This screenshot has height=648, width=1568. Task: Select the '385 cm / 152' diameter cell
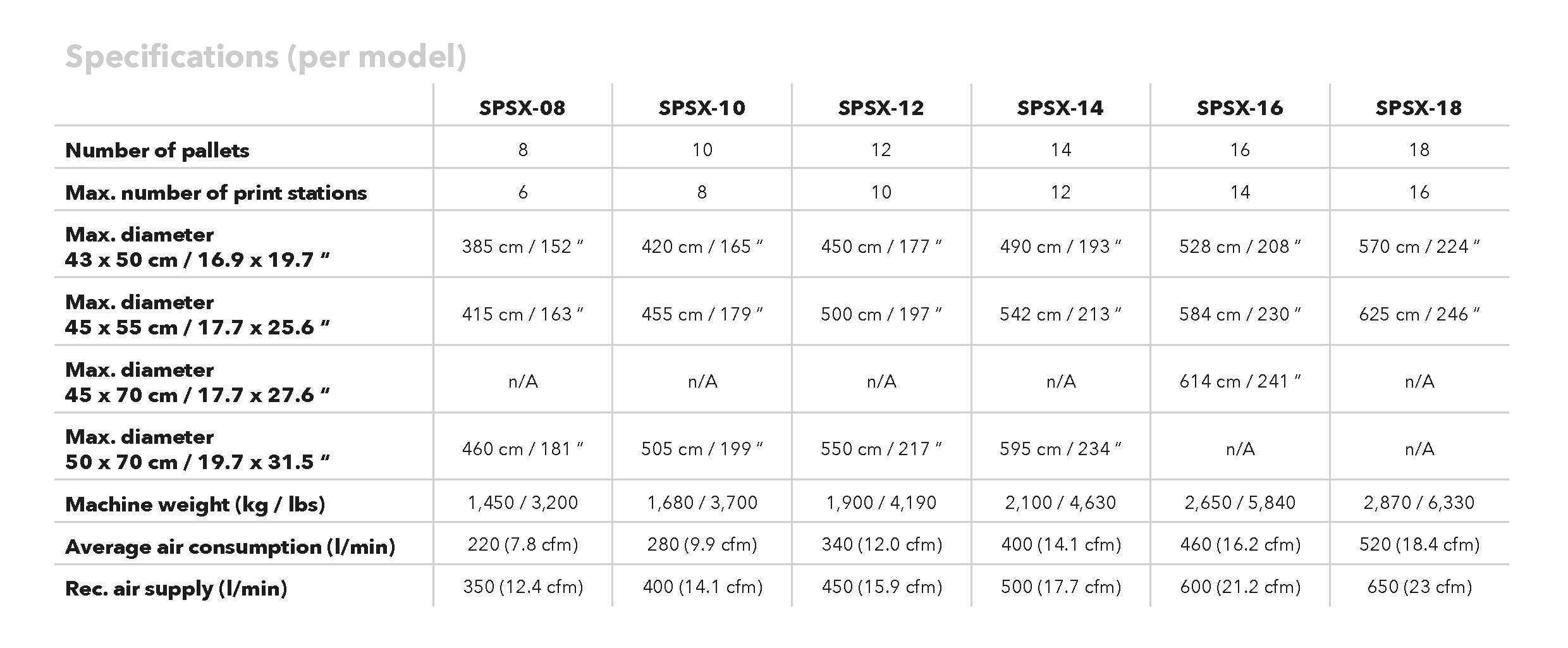[x=522, y=247]
